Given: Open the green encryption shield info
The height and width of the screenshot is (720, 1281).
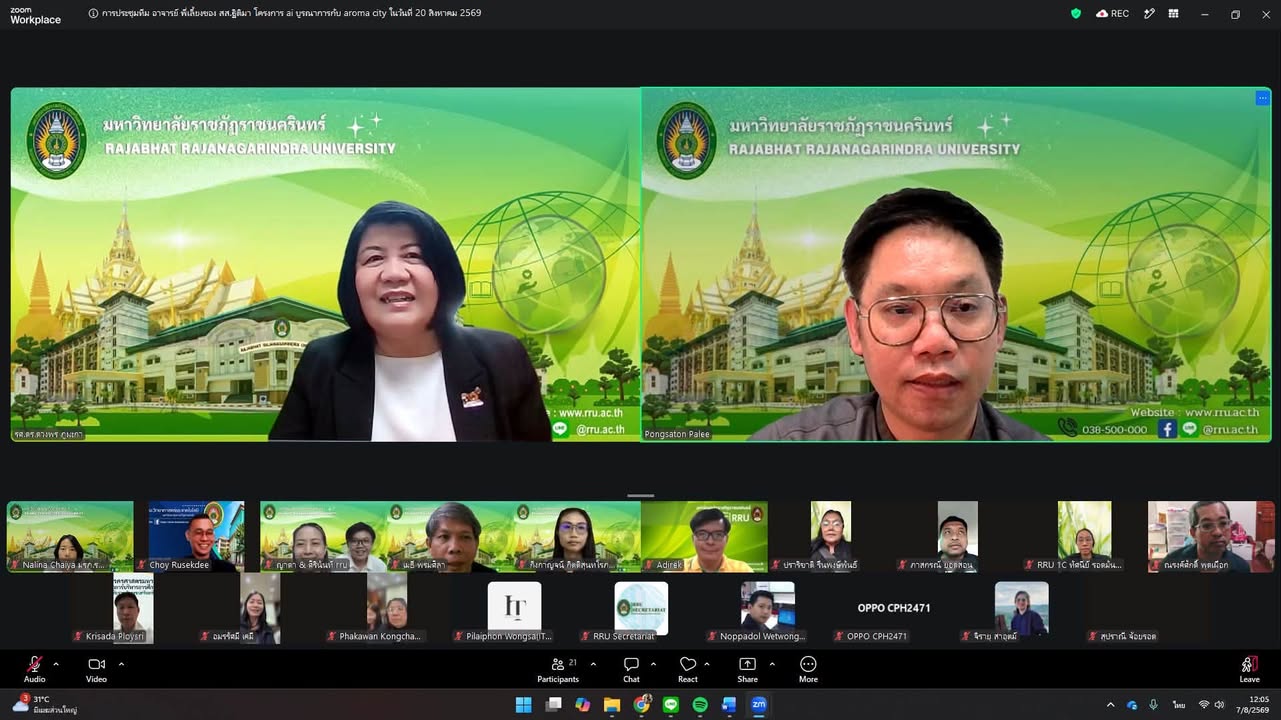Looking at the screenshot, I should click(x=1076, y=14).
